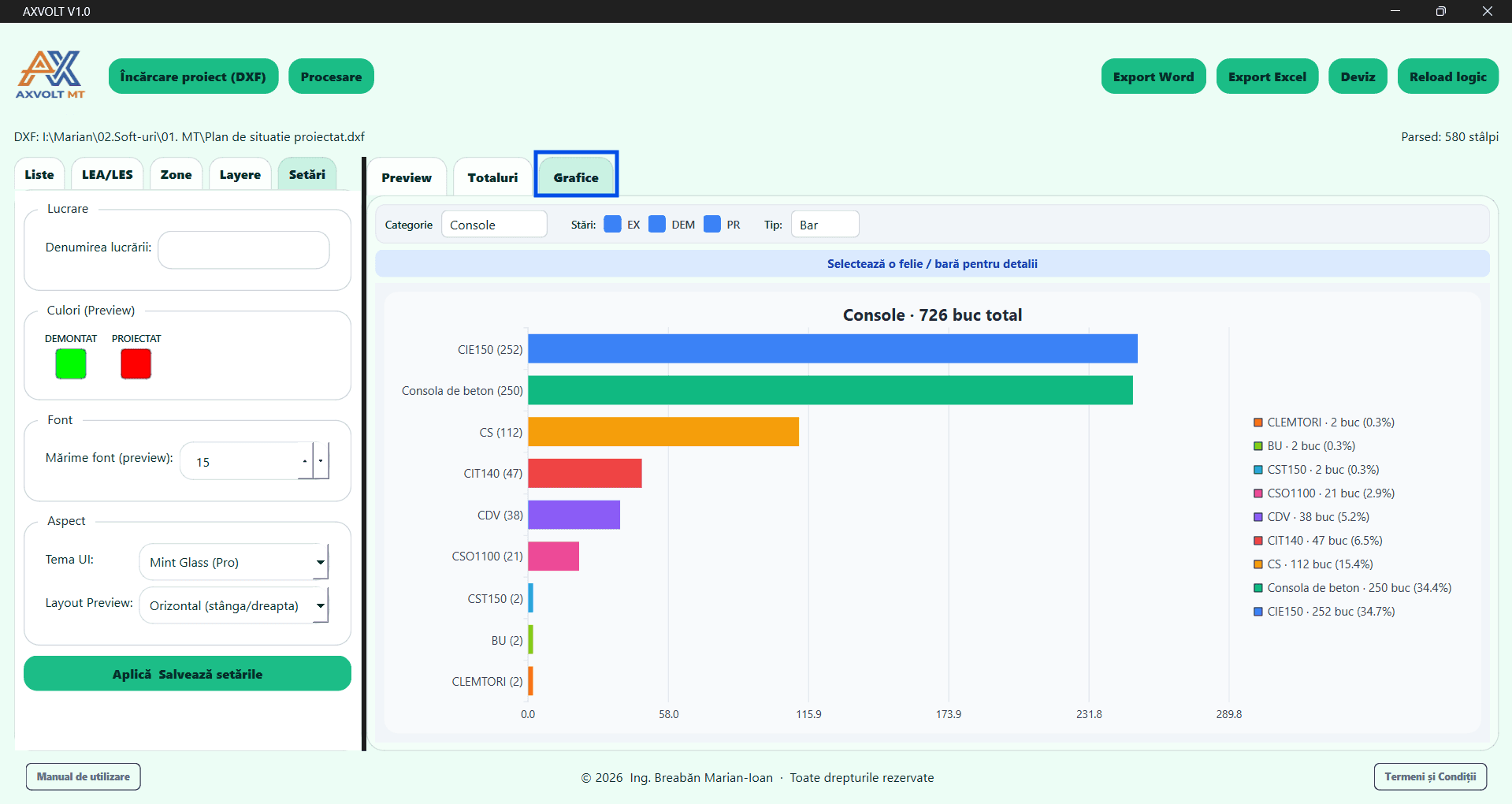Switch to the LEA/LES tab
The width and height of the screenshot is (1512, 804).
click(107, 174)
